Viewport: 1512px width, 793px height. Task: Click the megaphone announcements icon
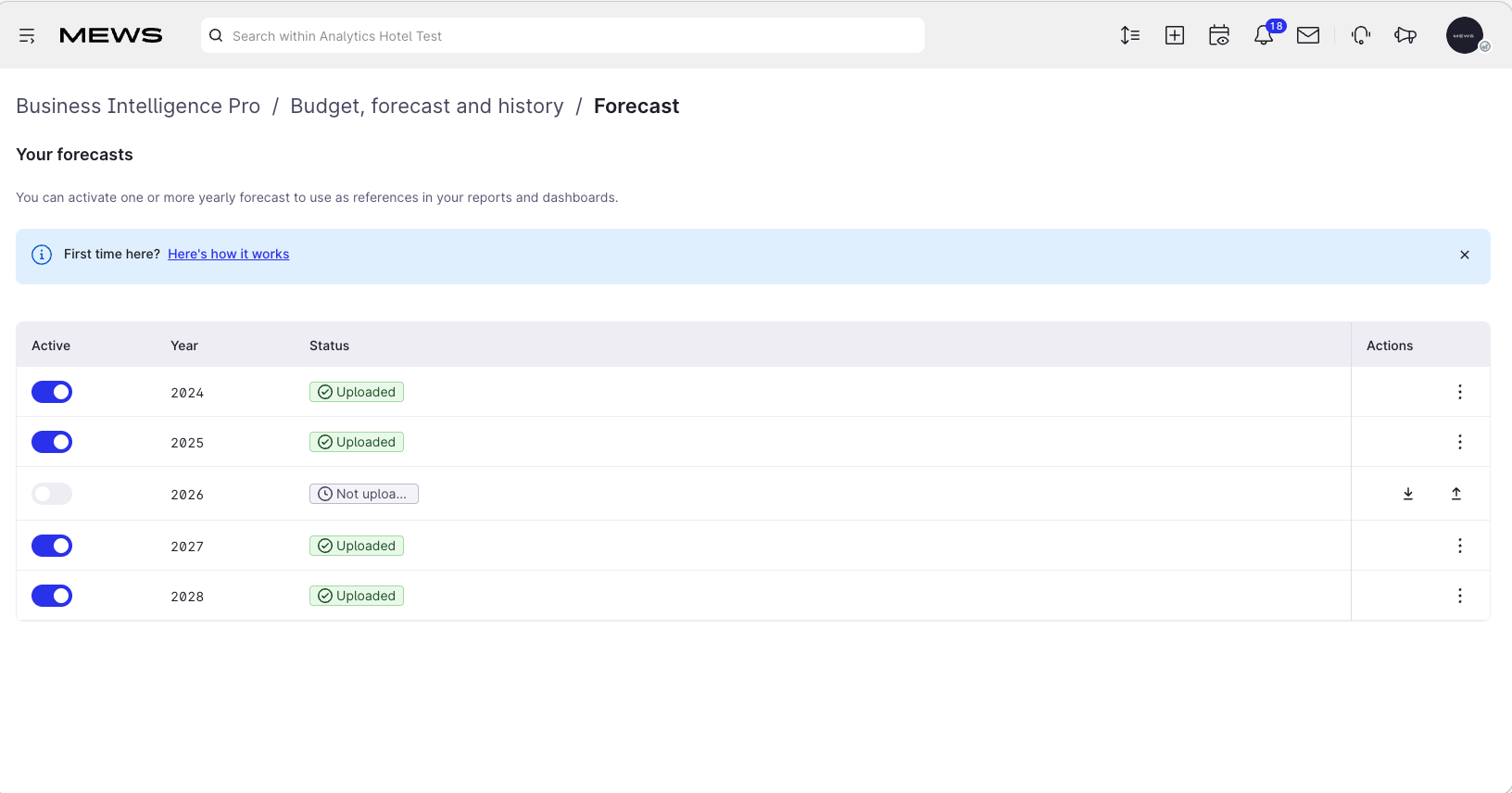coord(1405,35)
